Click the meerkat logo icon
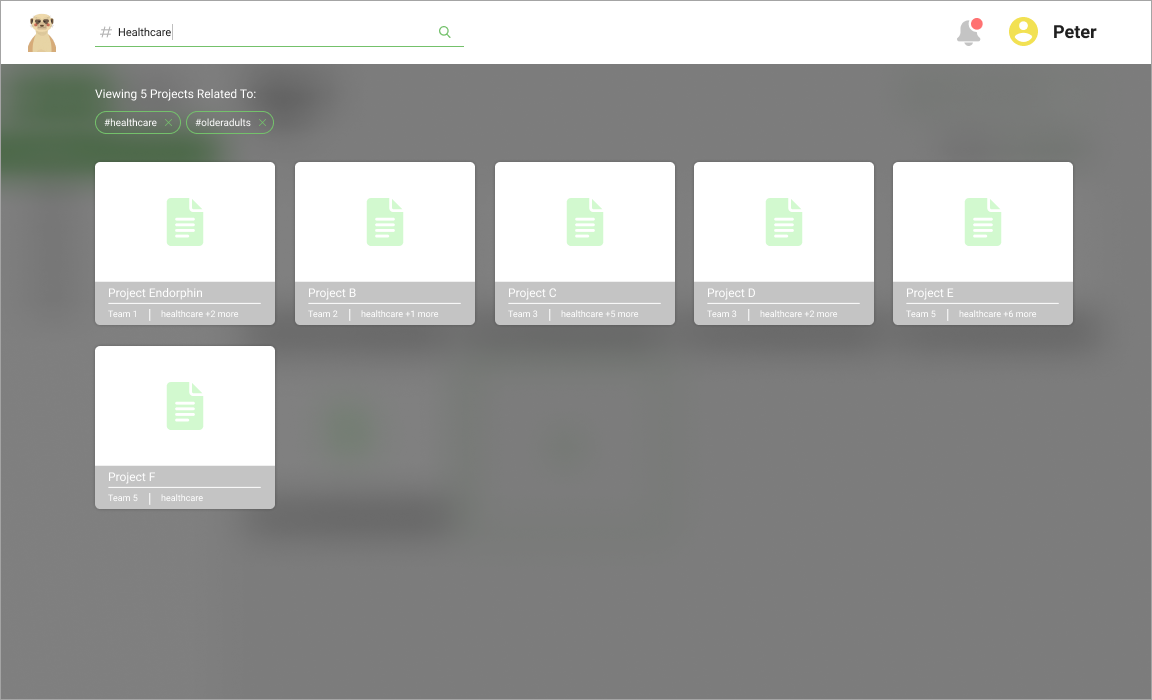The image size is (1152, 700). coord(42,32)
